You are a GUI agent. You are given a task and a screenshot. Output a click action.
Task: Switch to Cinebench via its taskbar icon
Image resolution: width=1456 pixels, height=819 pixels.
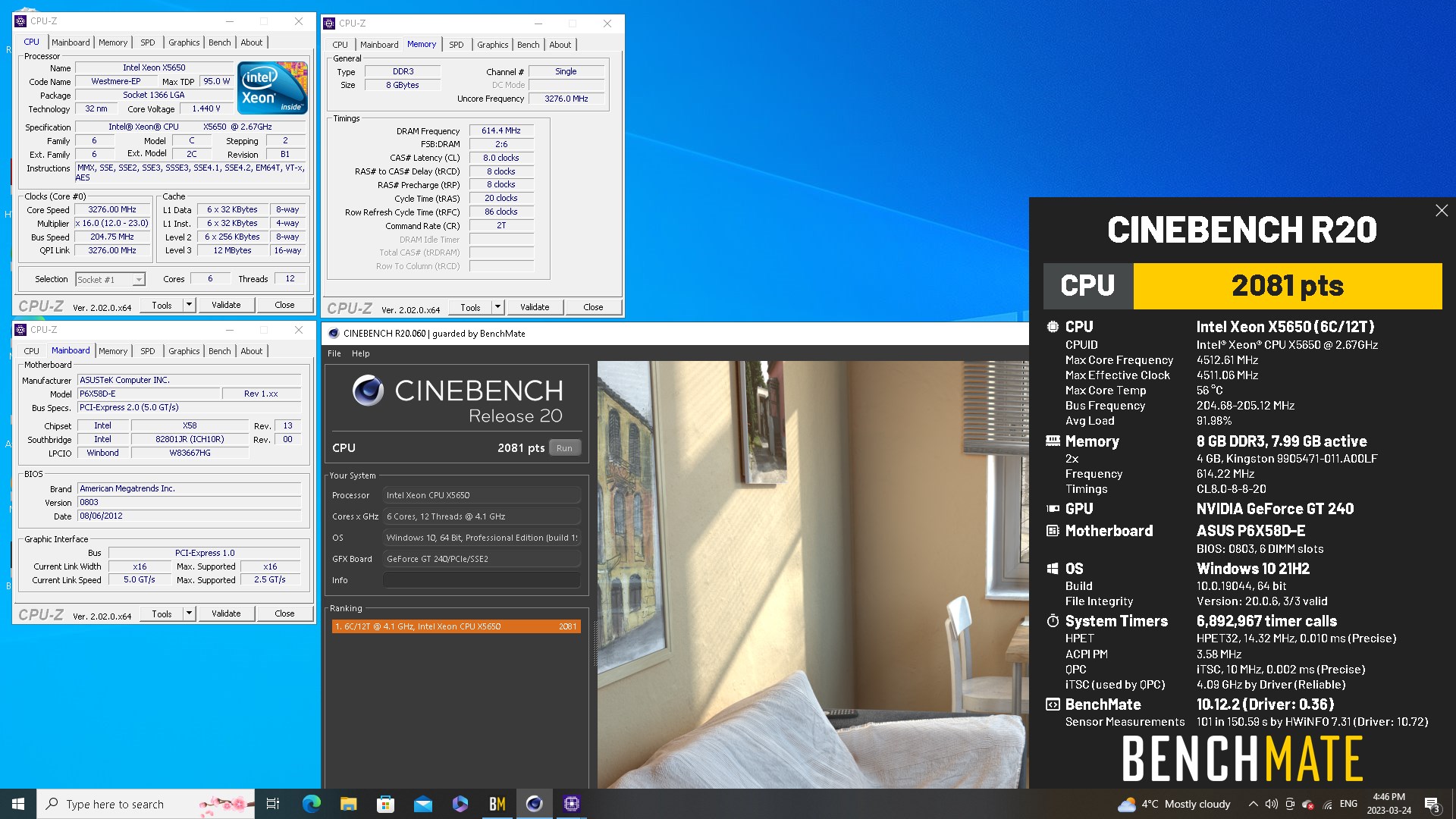click(x=535, y=804)
